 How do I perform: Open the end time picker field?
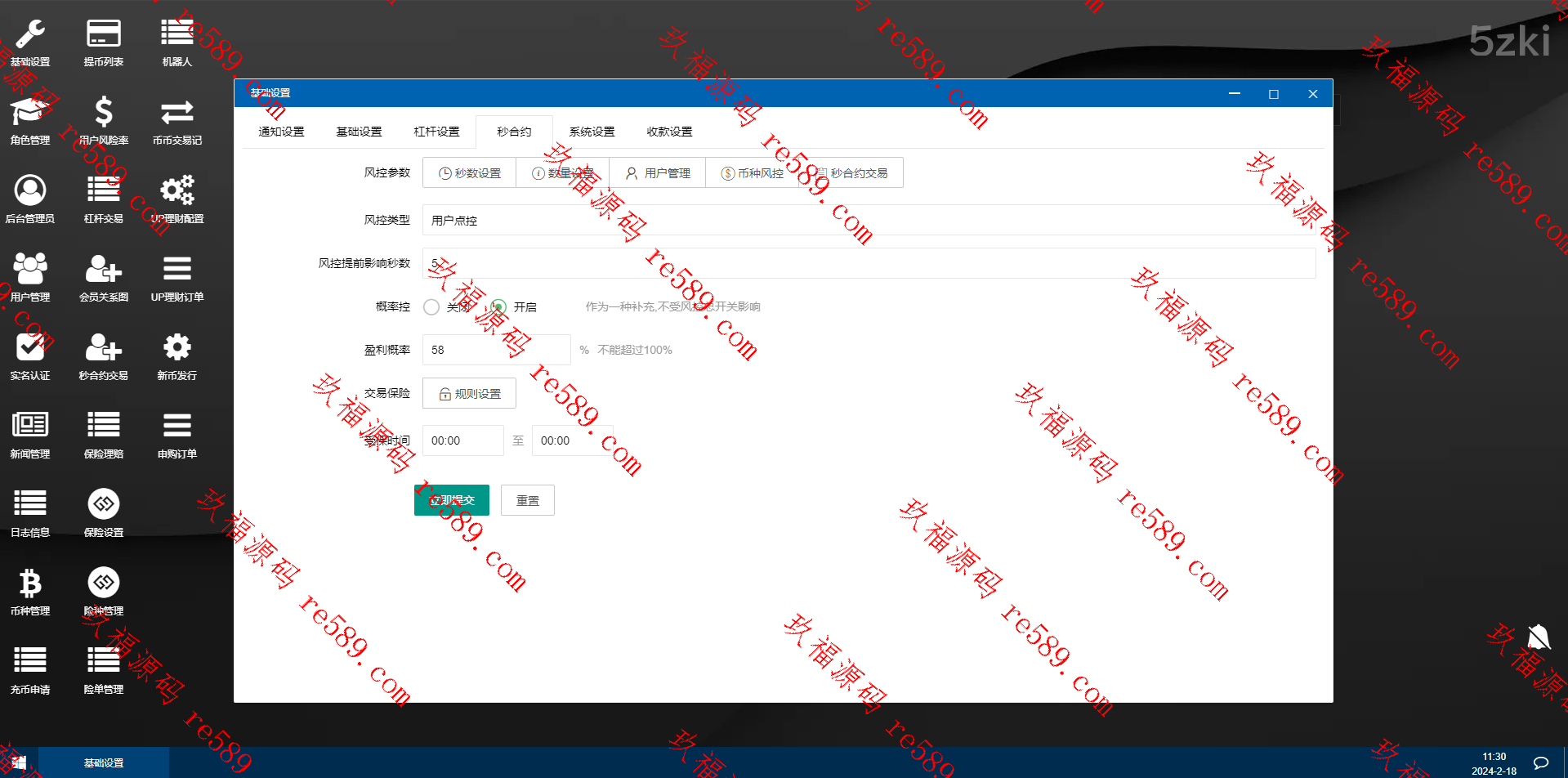click(x=572, y=440)
